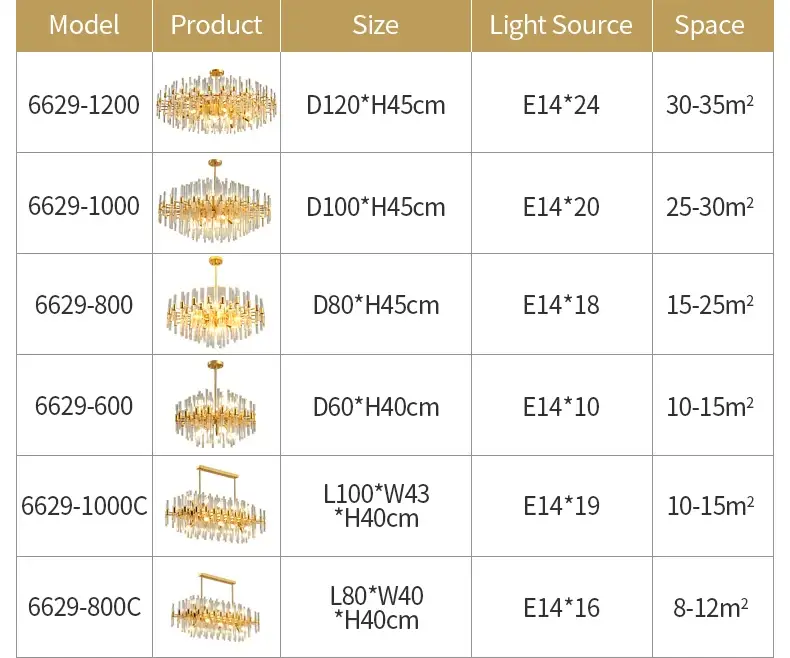
Task: Click space value 8-12m²
Action: click(710, 607)
